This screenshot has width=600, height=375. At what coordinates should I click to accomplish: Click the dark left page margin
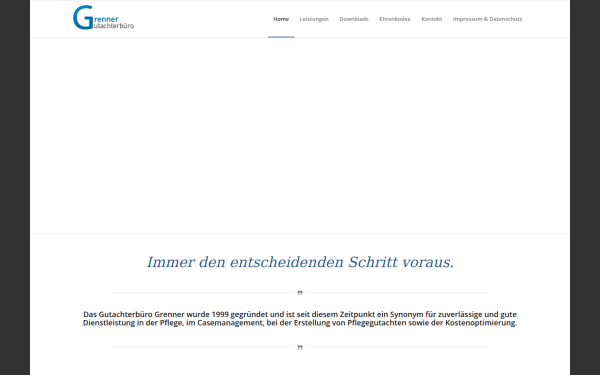coord(15,188)
